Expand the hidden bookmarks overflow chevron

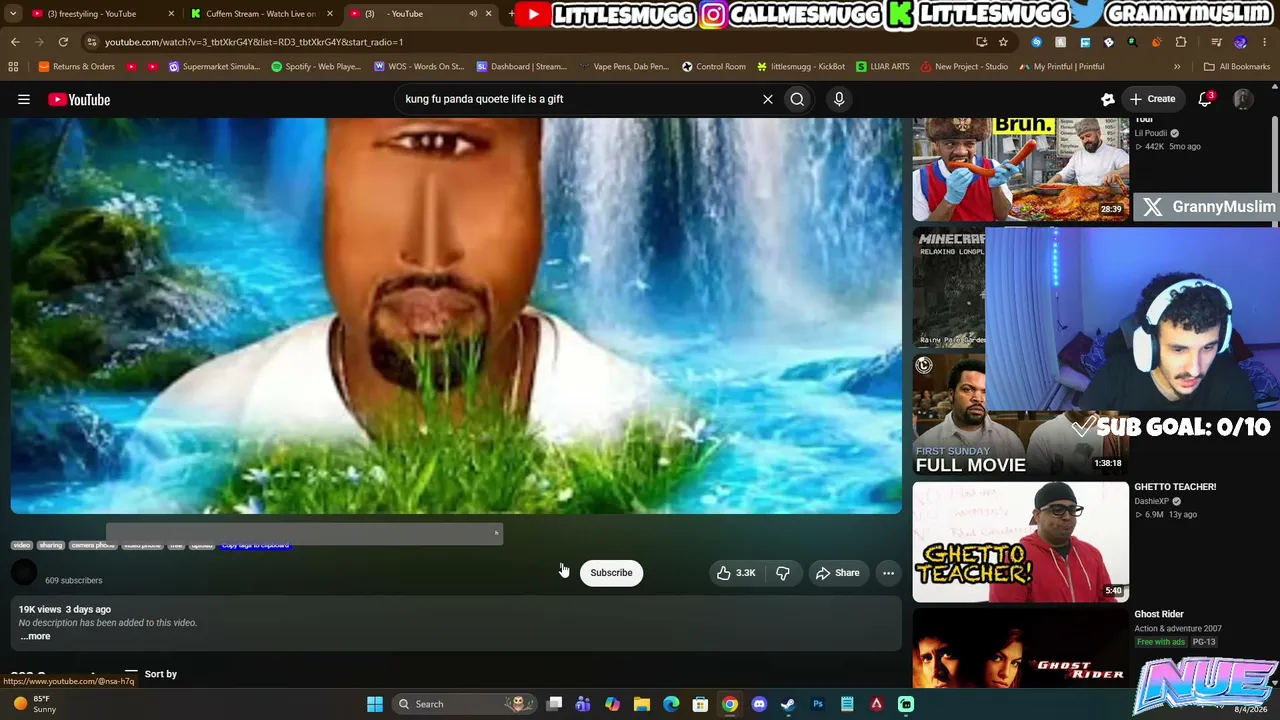click(x=1177, y=67)
